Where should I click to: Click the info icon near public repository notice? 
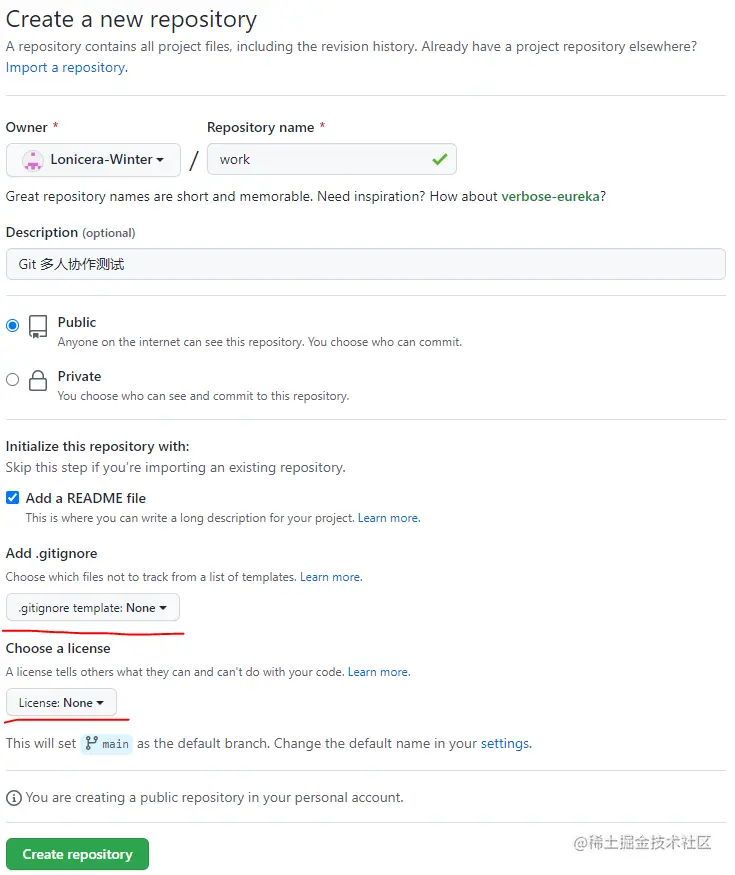point(14,798)
